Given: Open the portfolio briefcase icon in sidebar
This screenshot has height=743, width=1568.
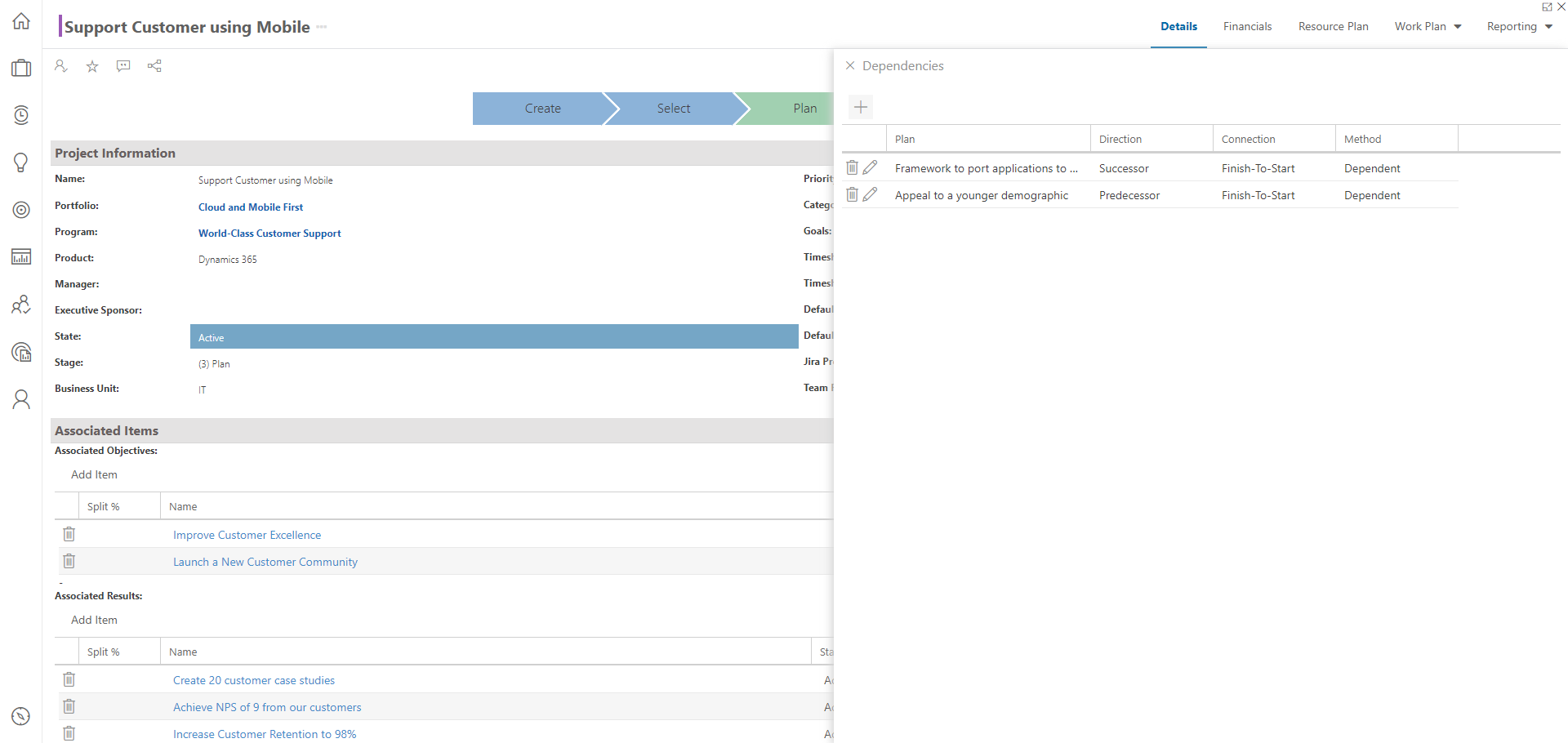Looking at the screenshot, I should tap(21, 68).
